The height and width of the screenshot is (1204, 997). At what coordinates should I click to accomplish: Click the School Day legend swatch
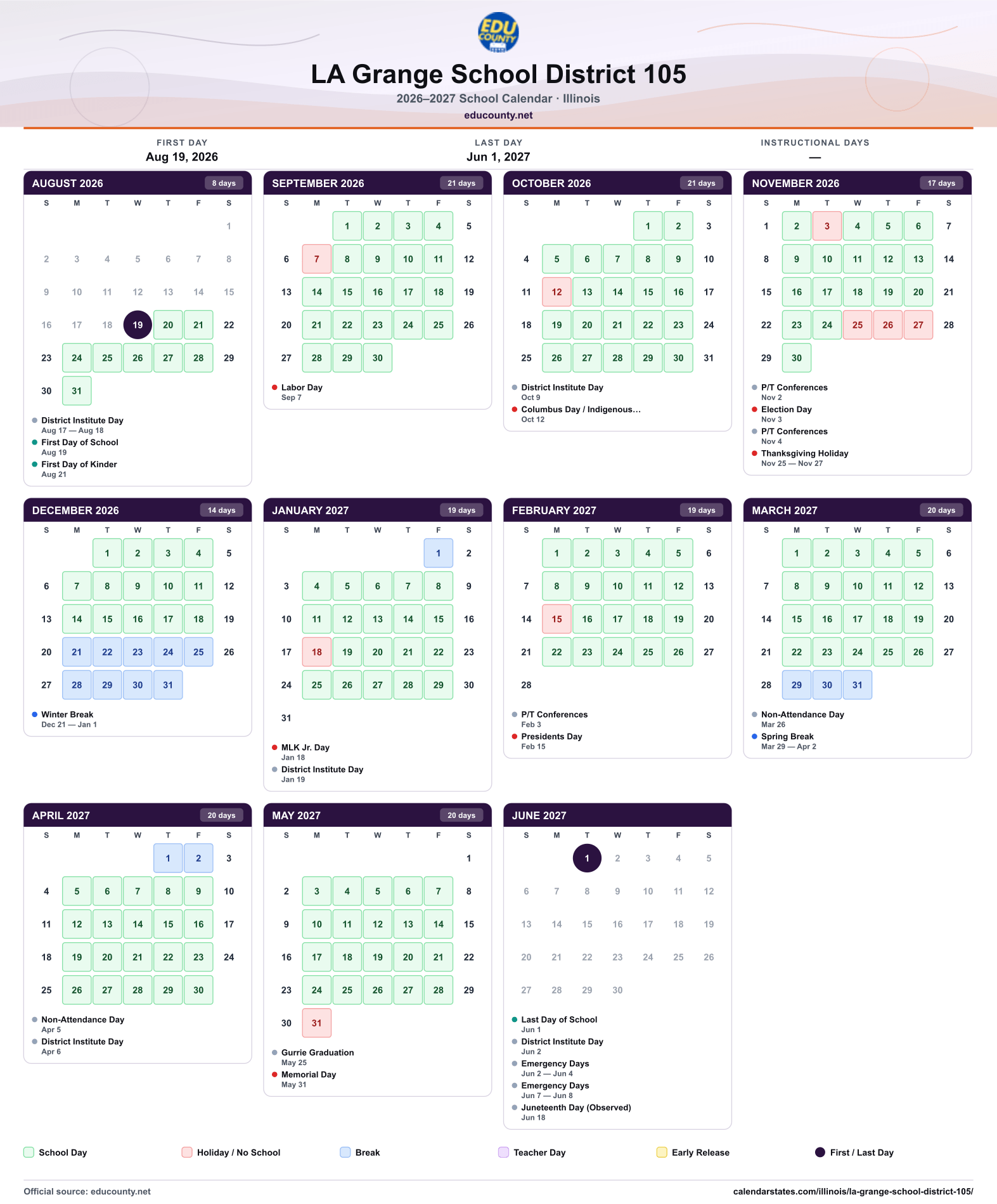[29, 1152]
